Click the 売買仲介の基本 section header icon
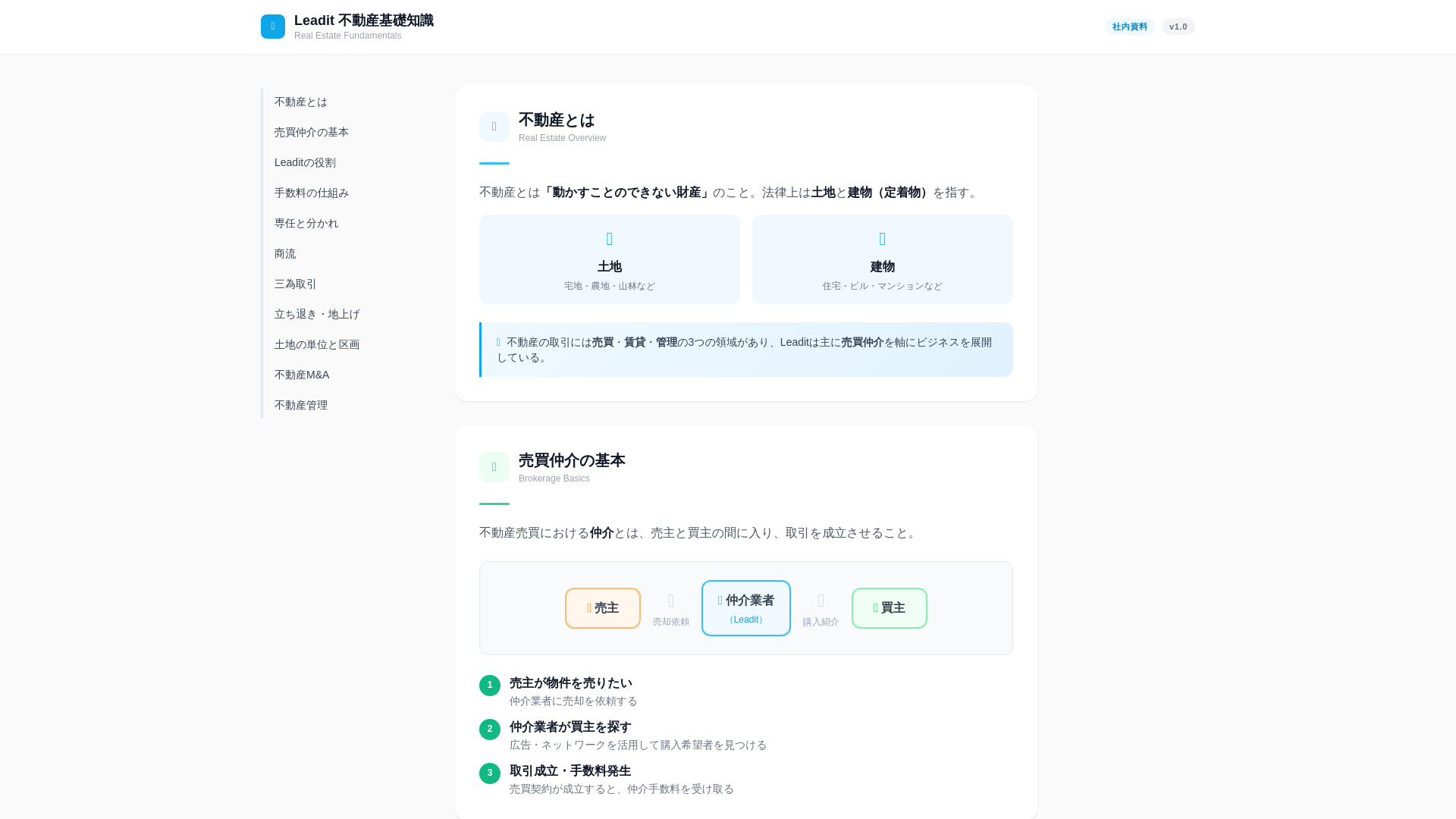 tap(494, 467)
